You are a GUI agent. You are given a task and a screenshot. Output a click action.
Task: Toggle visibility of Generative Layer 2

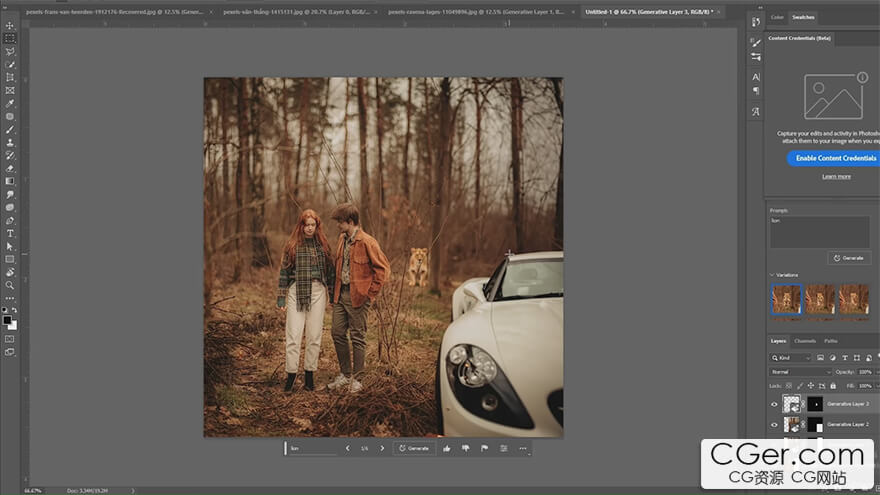774,425
